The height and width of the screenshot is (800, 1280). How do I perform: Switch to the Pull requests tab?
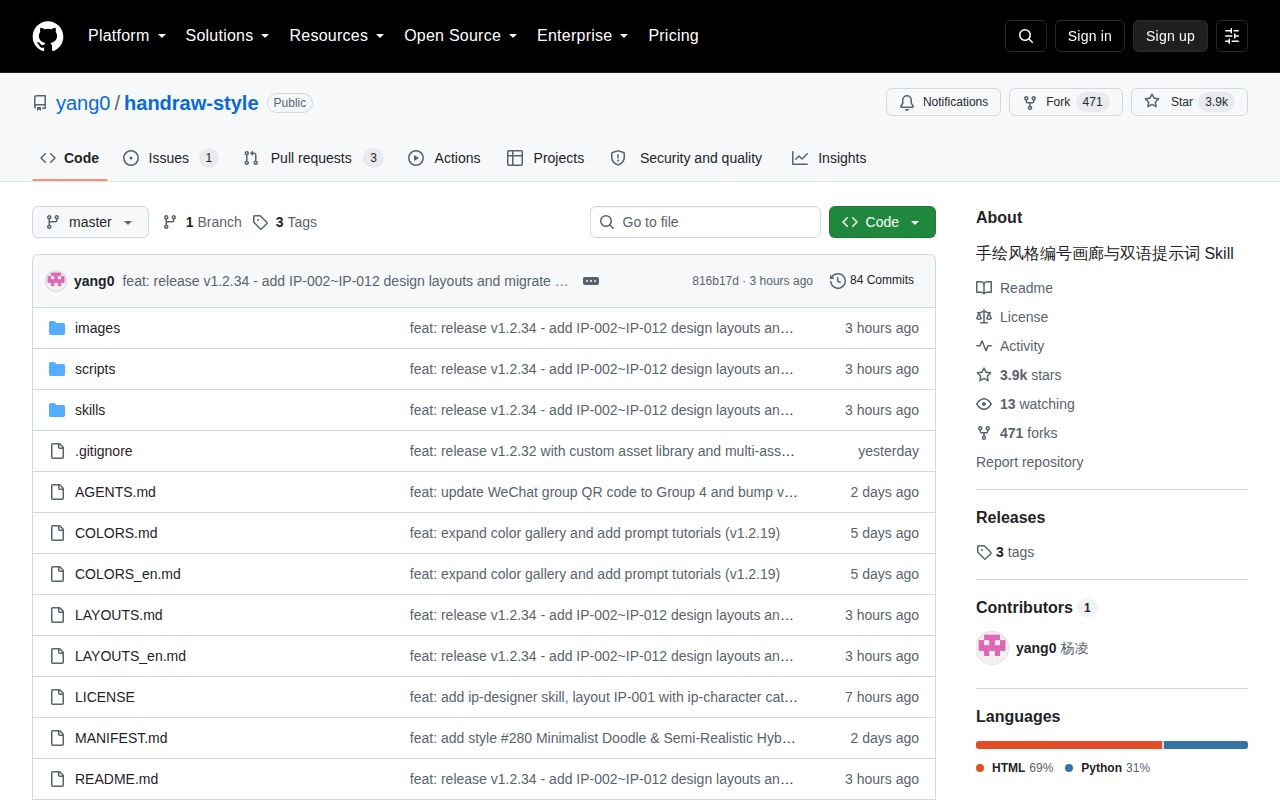(x=313, y=158)
